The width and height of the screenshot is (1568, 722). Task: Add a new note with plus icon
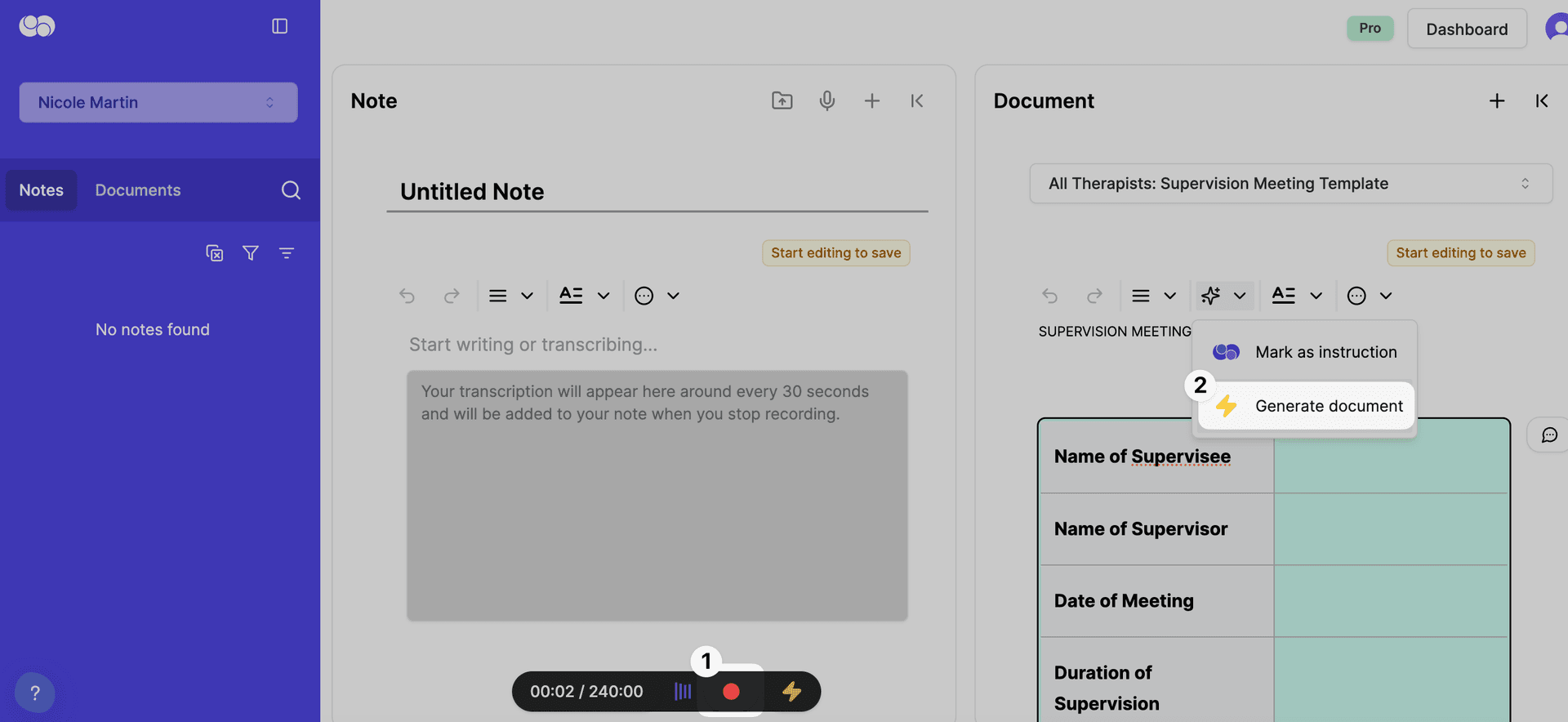coord(872,100)
